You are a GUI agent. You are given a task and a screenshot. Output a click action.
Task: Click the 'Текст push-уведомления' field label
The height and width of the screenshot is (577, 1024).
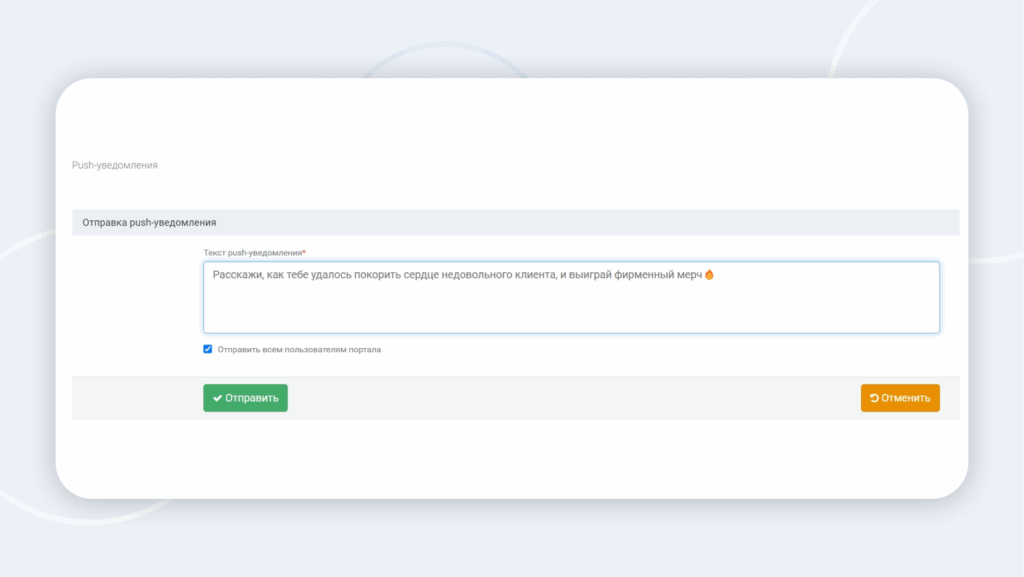point(252,253)
